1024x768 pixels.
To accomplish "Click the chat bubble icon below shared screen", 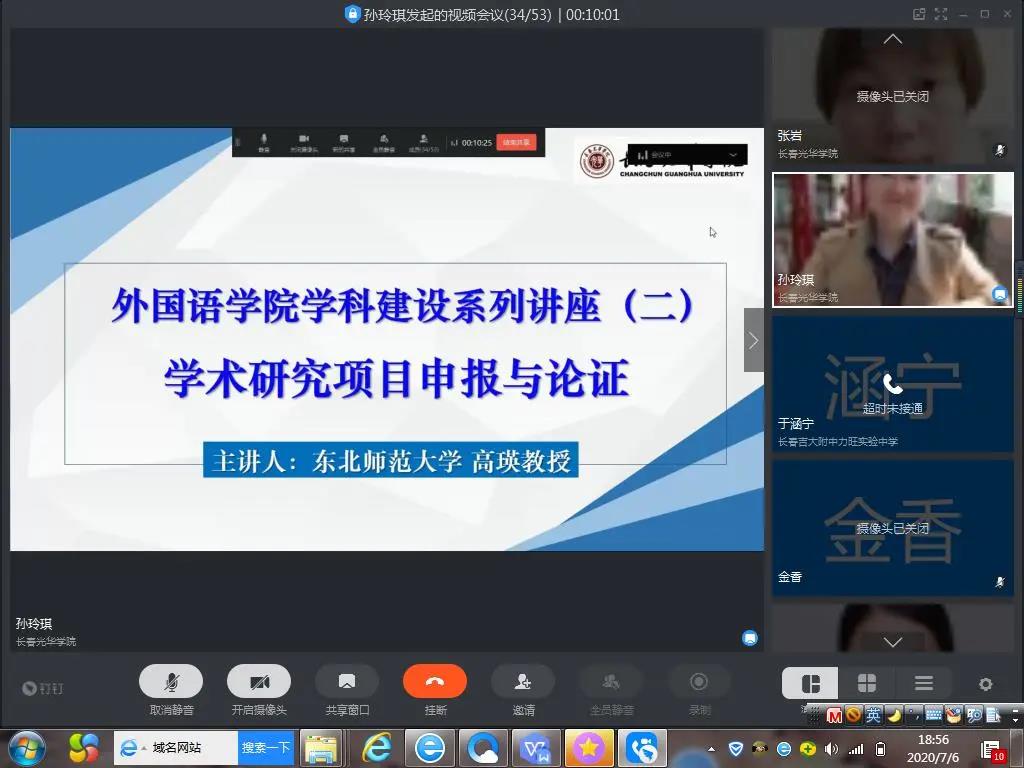I will [x=749, y=638].
